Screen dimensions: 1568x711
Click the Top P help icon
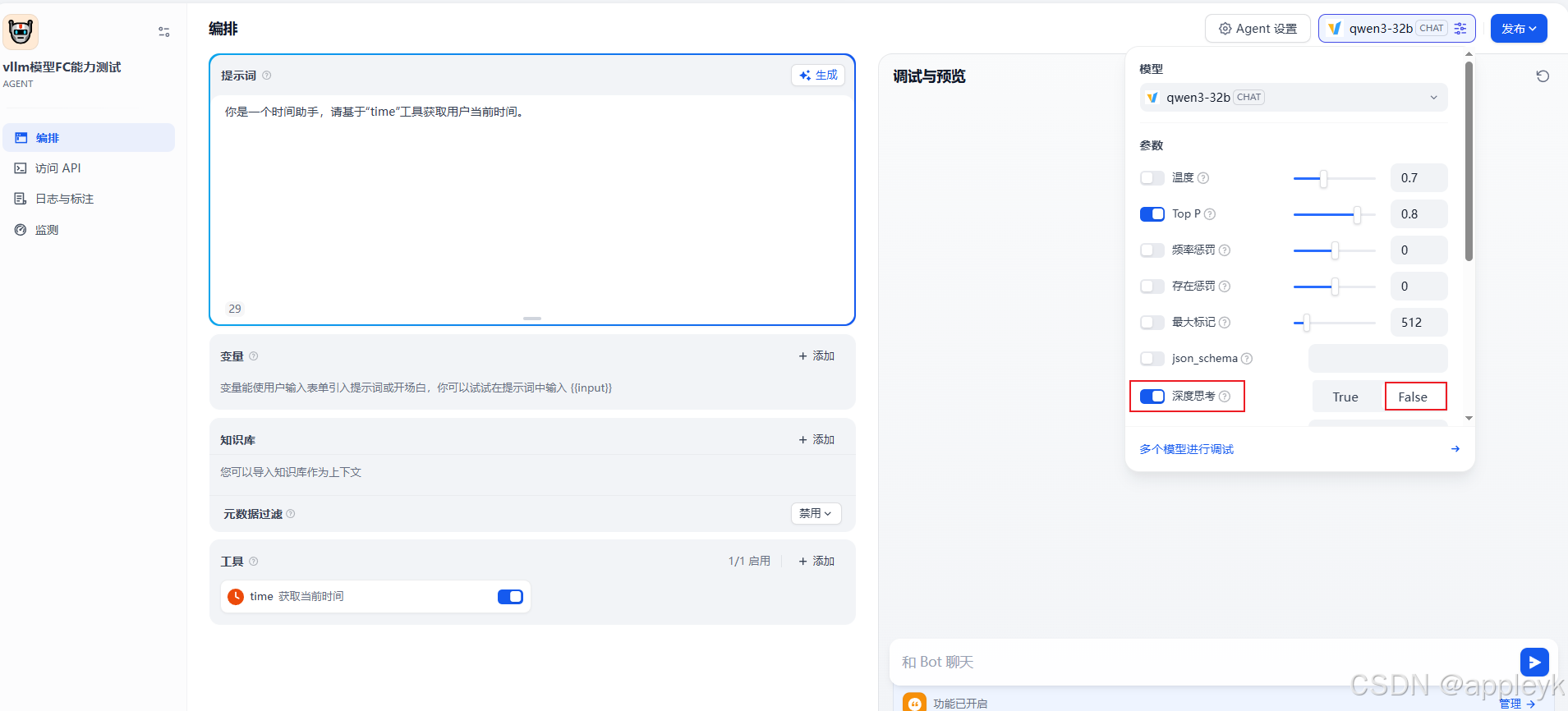(x=1210, y=214)
